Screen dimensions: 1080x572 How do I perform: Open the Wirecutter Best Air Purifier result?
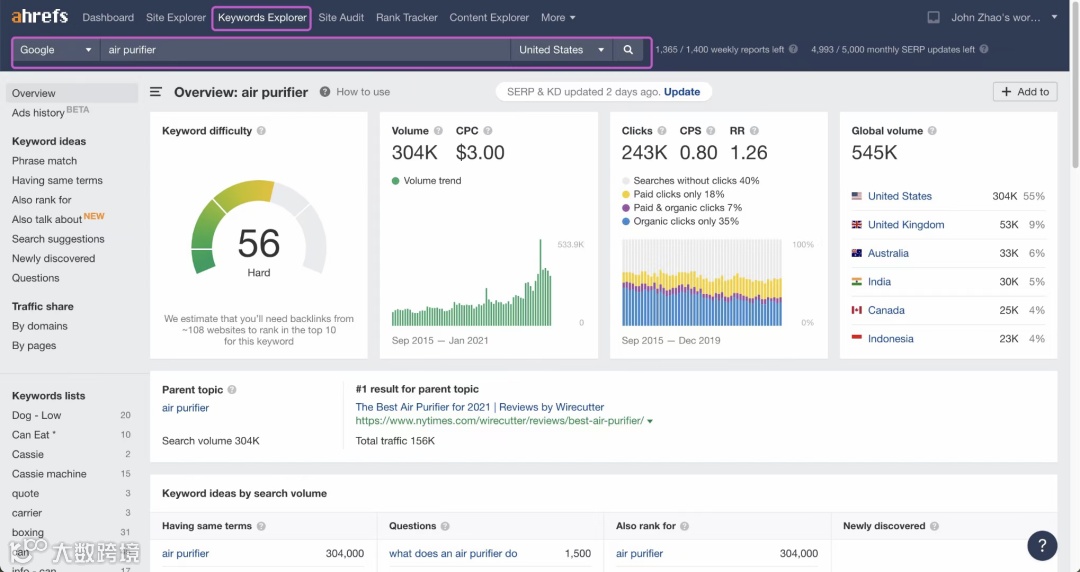[x=480, y=407]
